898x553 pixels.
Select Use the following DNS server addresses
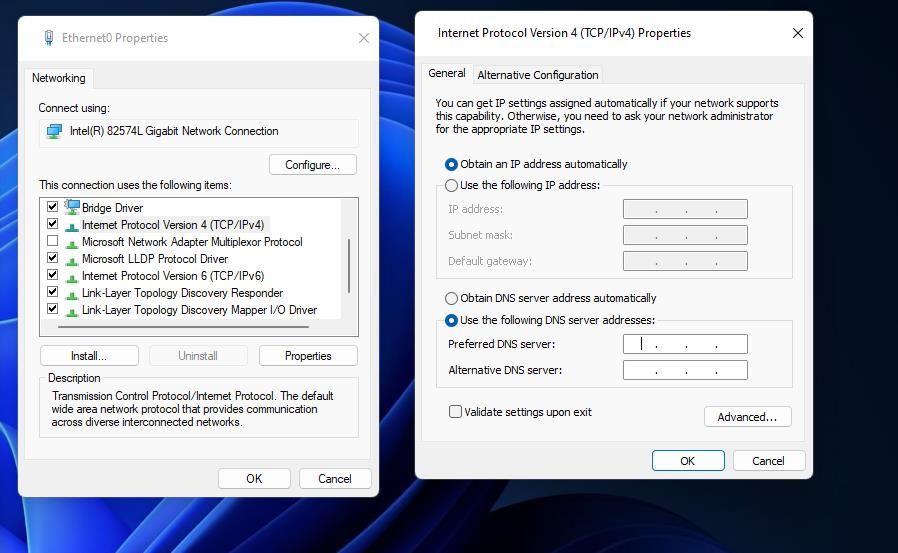pyautogui.click(x=451, y=321)
